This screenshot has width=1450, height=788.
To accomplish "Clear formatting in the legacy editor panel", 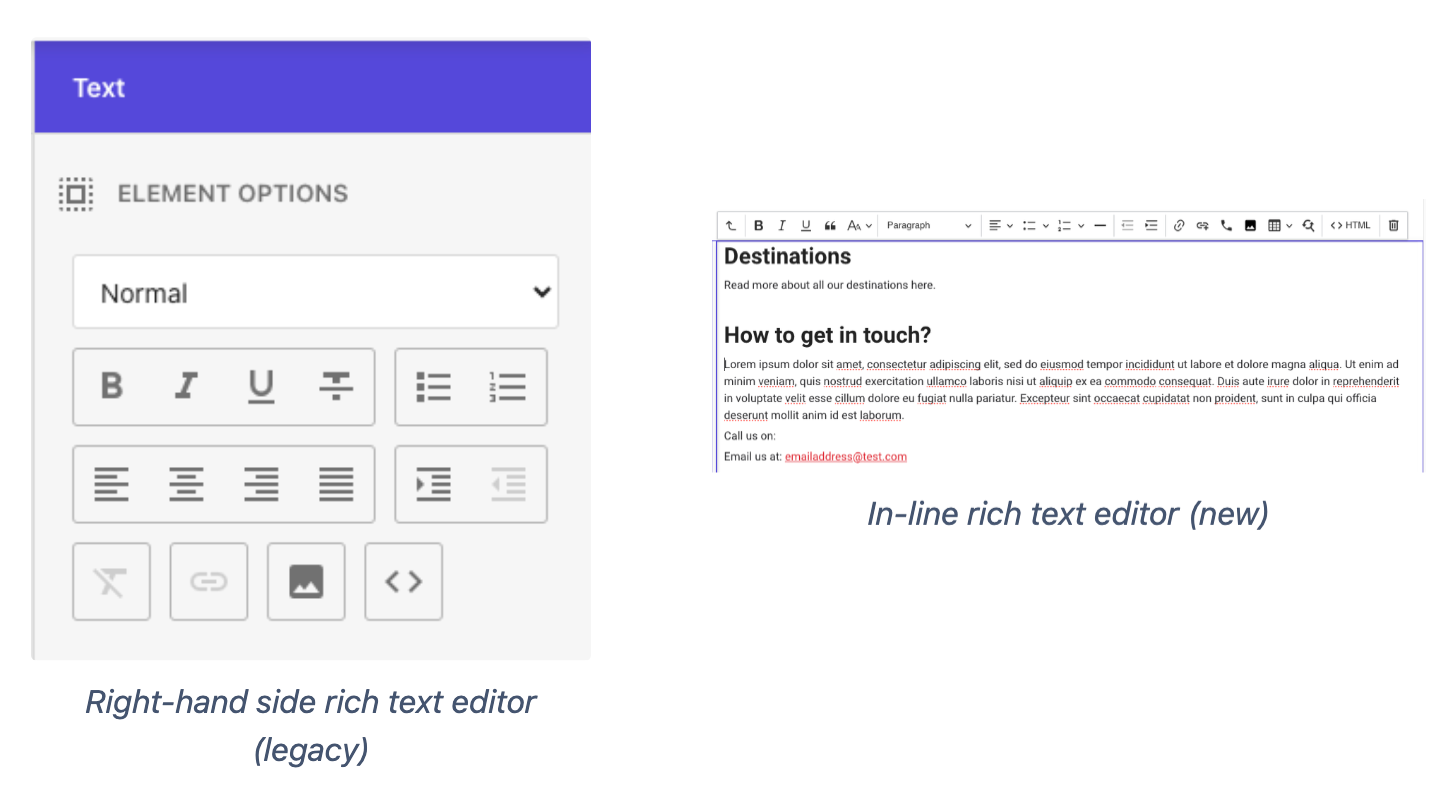I will [111, 582].
